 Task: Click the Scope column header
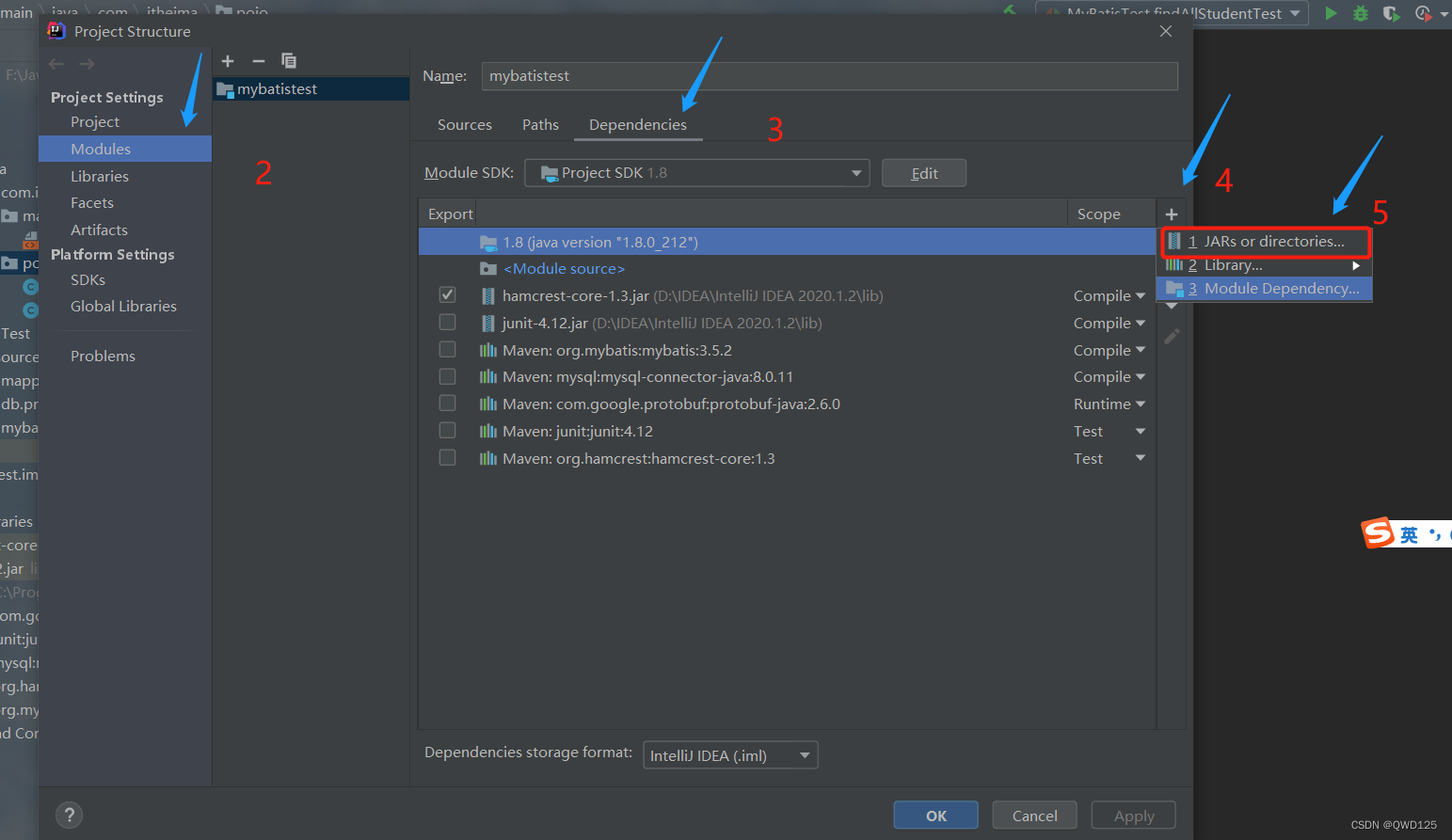coord(1099,214)
